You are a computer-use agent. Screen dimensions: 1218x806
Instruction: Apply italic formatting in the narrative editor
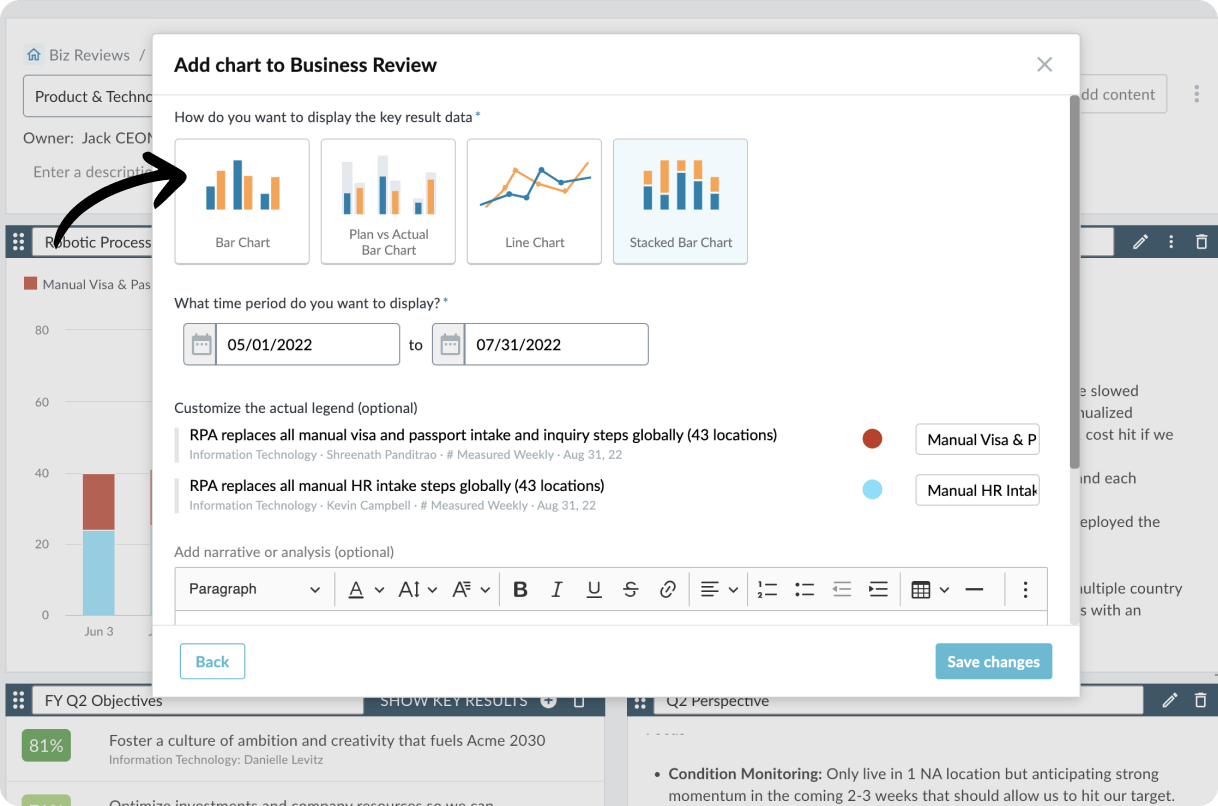click(x=557, y=589)
